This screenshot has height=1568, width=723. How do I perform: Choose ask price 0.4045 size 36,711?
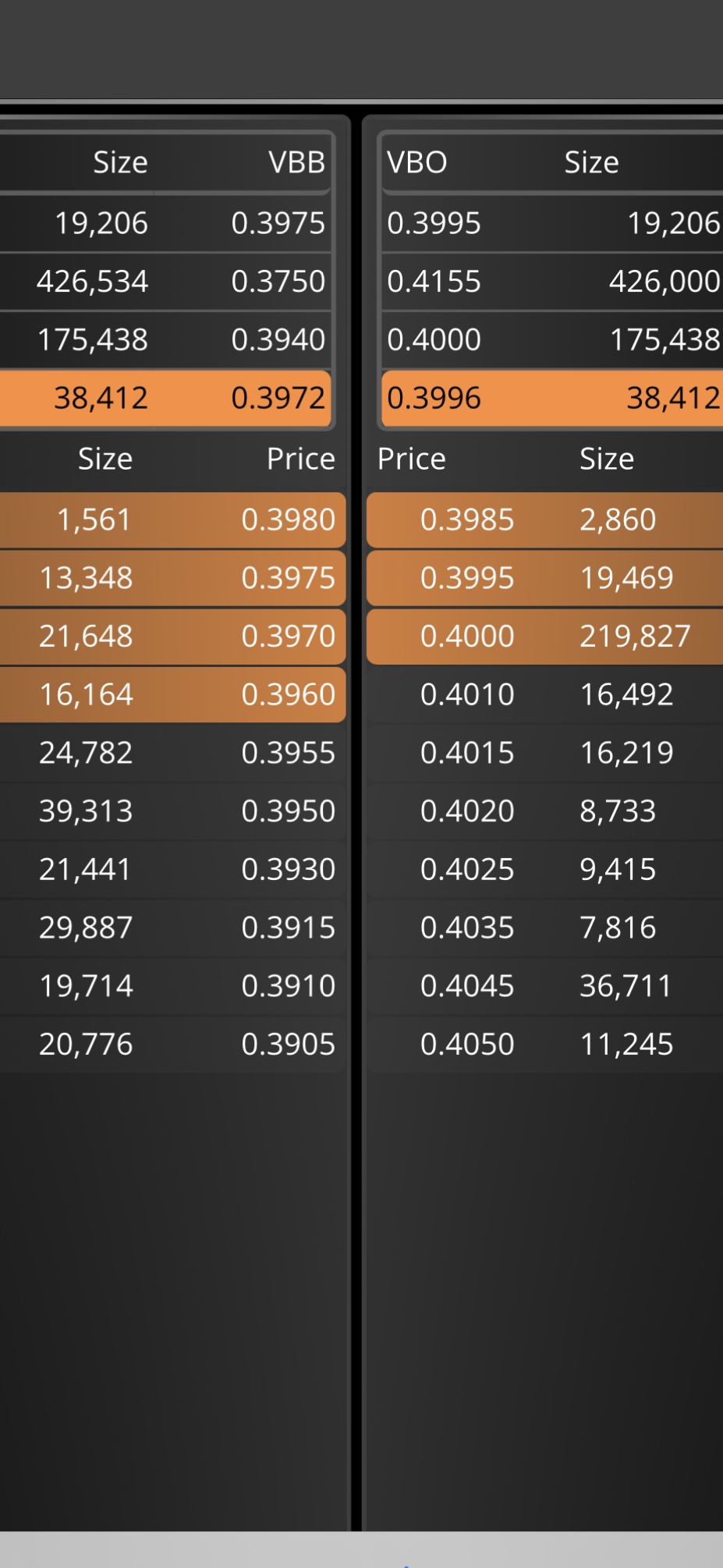tap(544, 986)
